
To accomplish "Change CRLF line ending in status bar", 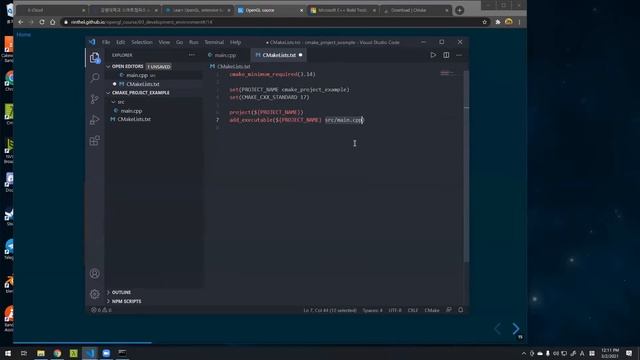I will coord(413,310).
